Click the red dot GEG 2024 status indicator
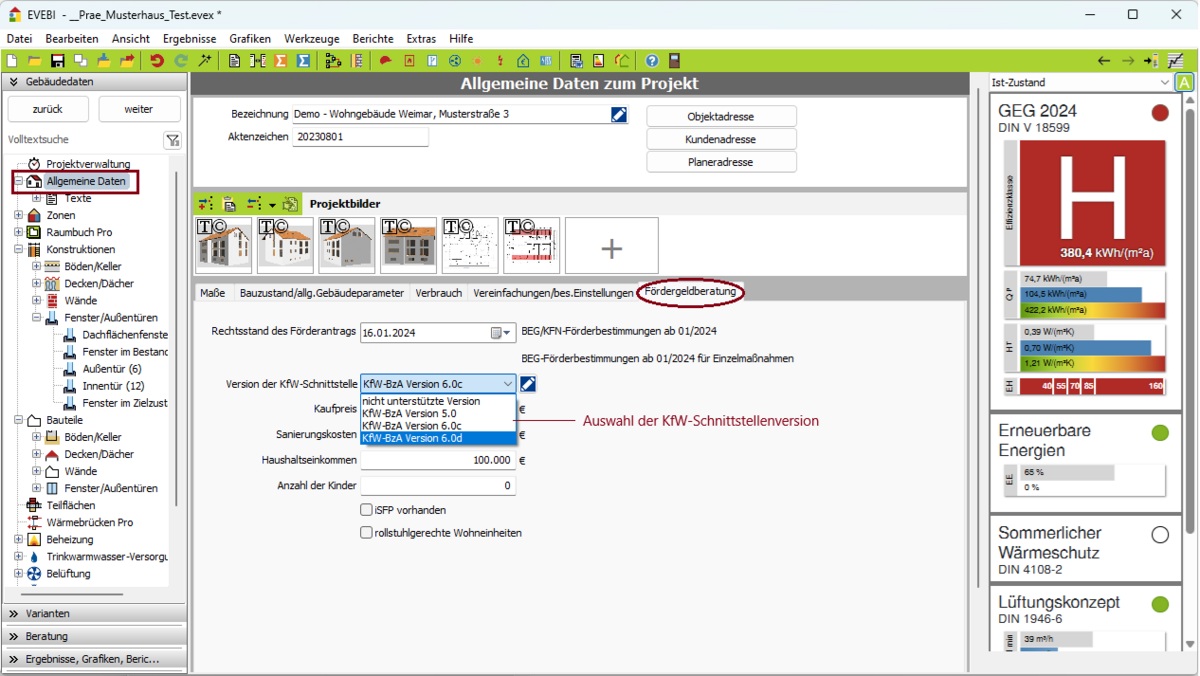Screen dimensions: 1200x676 (x=1160, y=113)
